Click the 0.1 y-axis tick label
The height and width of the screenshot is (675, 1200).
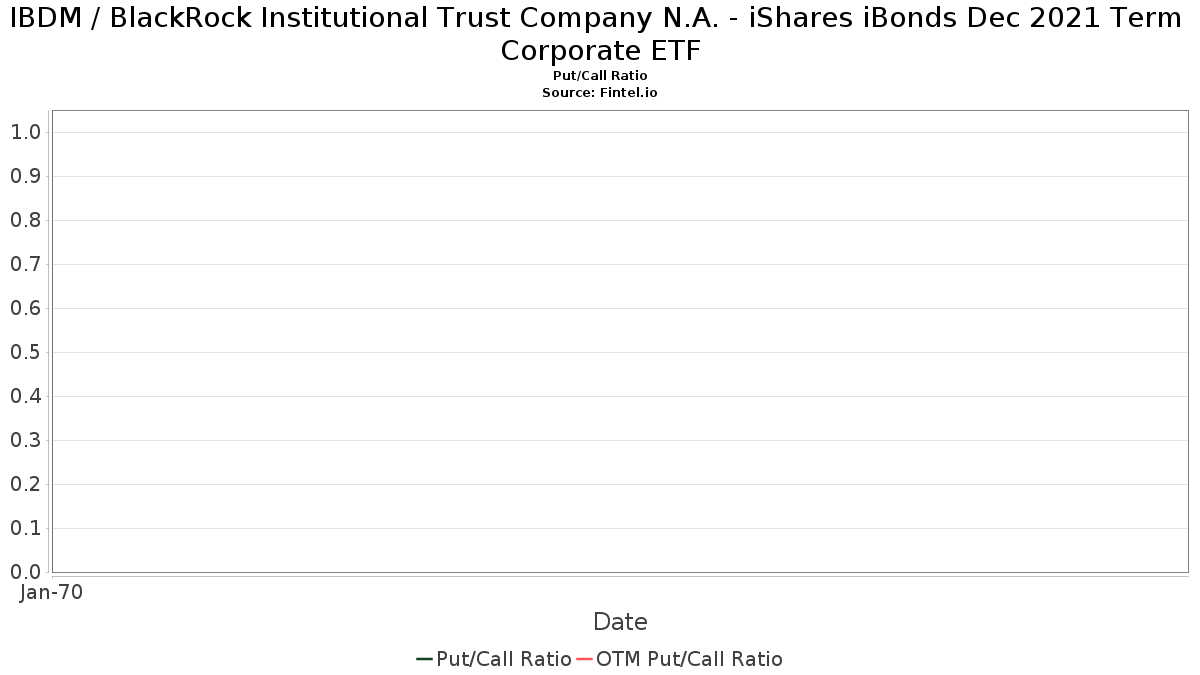tap(25, 528)
